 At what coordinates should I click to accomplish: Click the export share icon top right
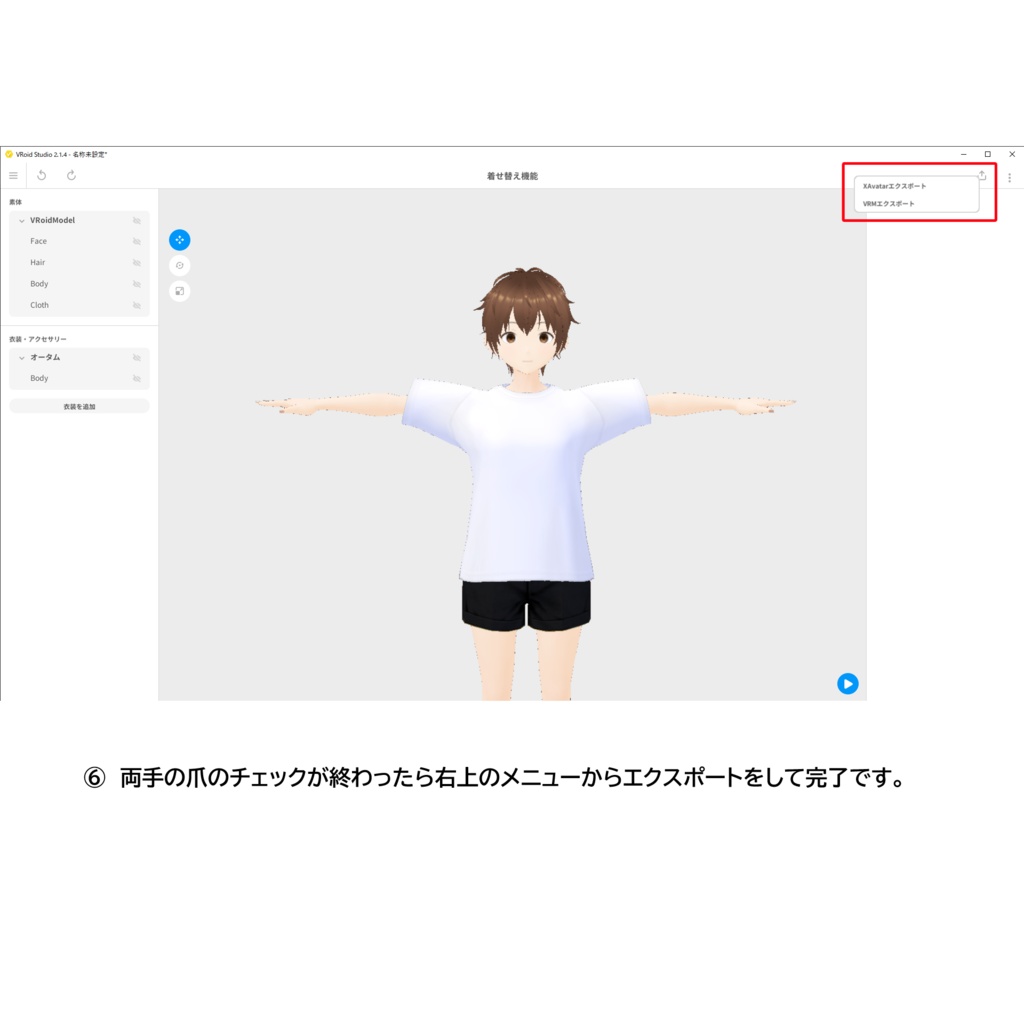point(982,175)
